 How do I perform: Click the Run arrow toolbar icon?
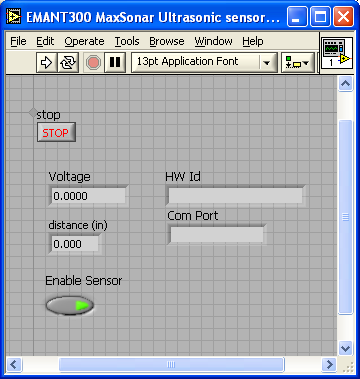(46, 62)
